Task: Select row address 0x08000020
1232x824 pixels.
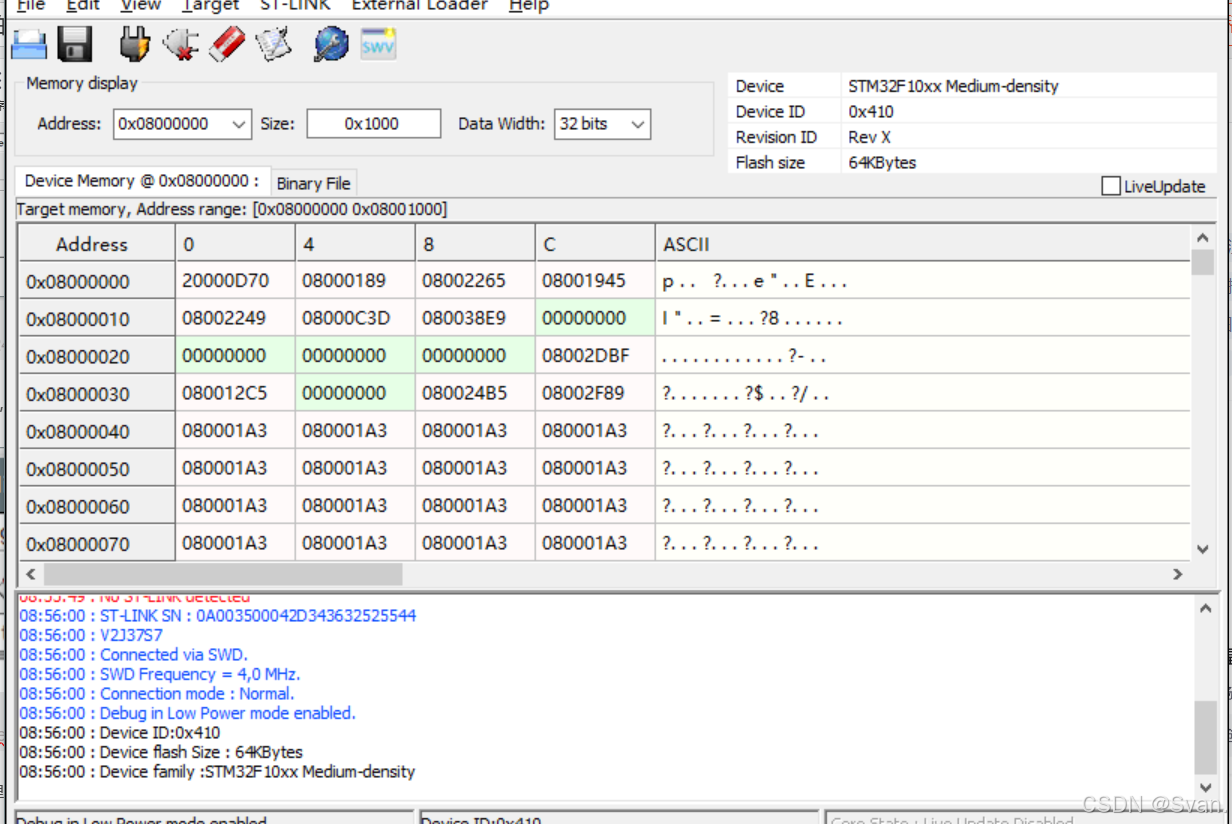Action: click(97, 356)
